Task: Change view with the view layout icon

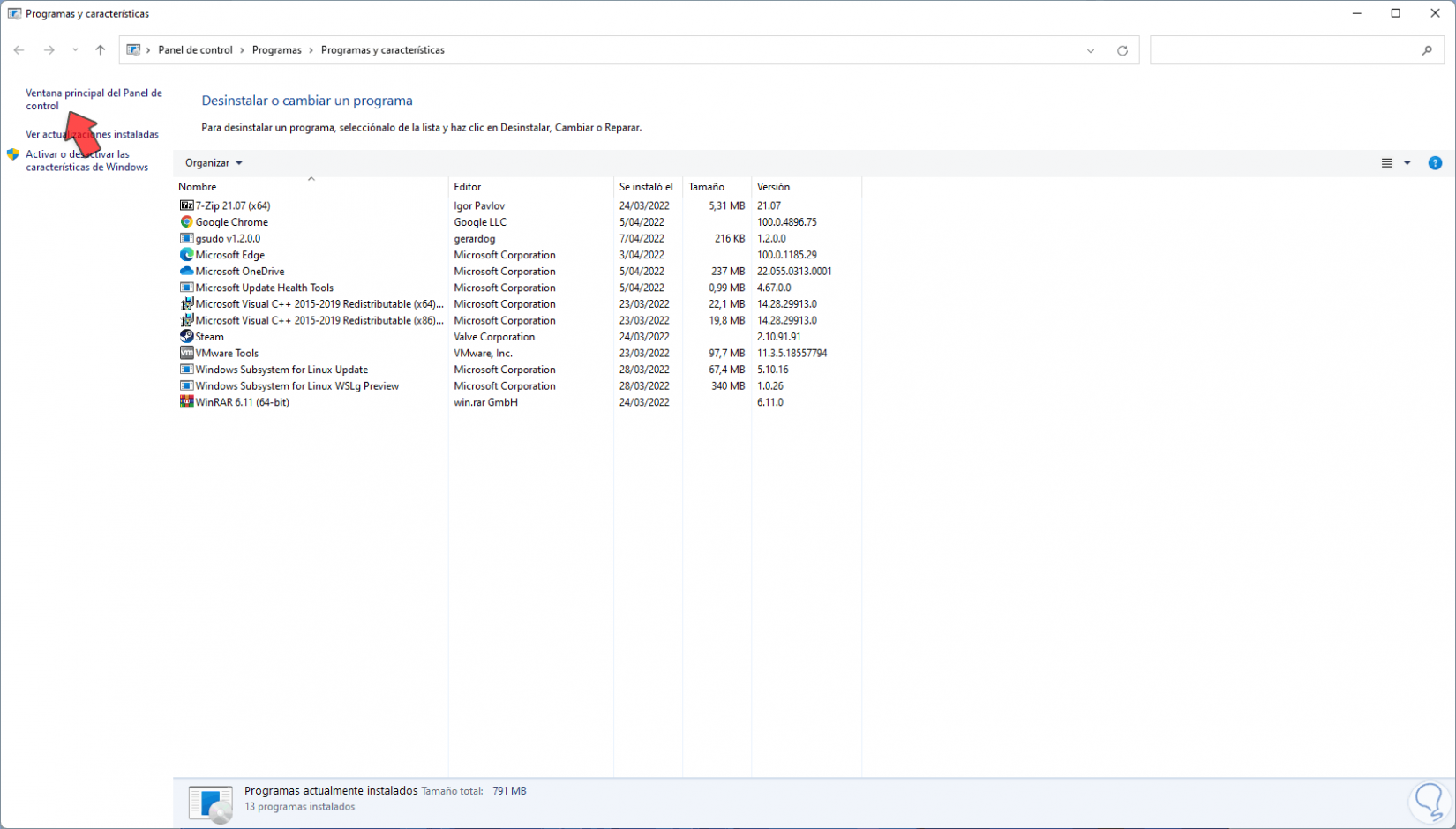Action: tap(1387, 163)
